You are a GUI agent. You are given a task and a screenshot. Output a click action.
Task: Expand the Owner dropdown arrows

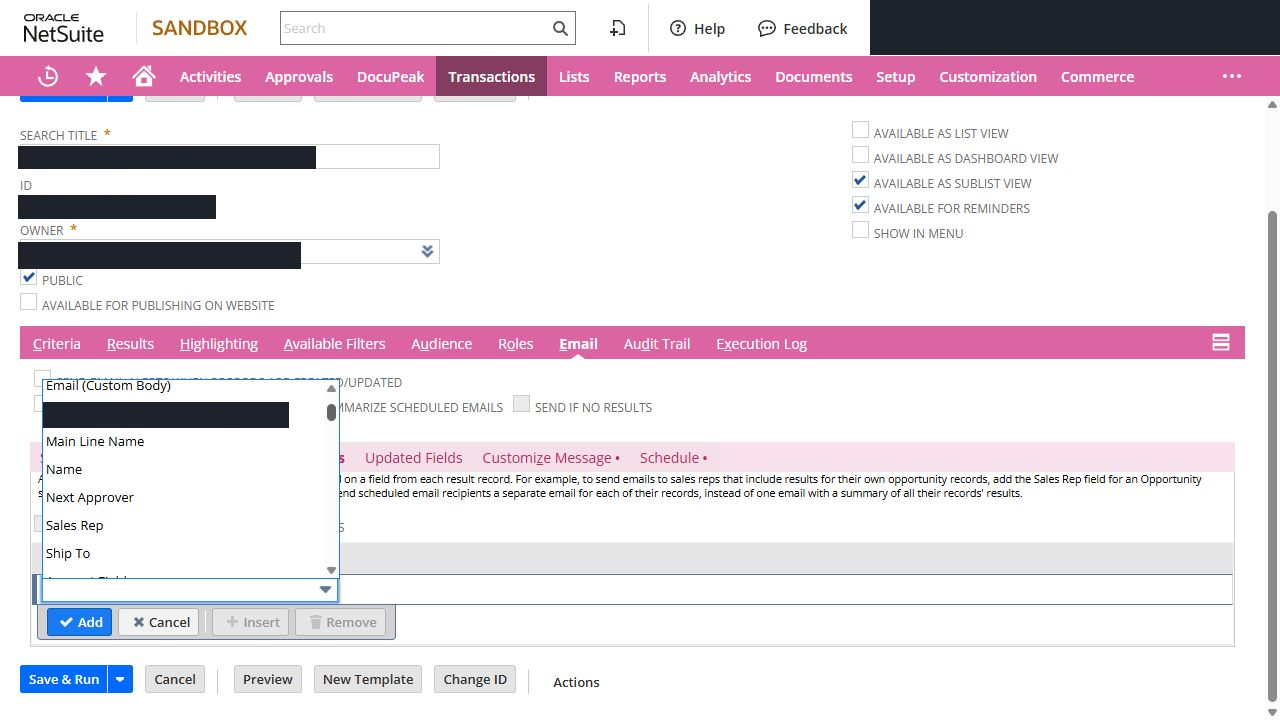pyautogui.click(x=427, y=251)
